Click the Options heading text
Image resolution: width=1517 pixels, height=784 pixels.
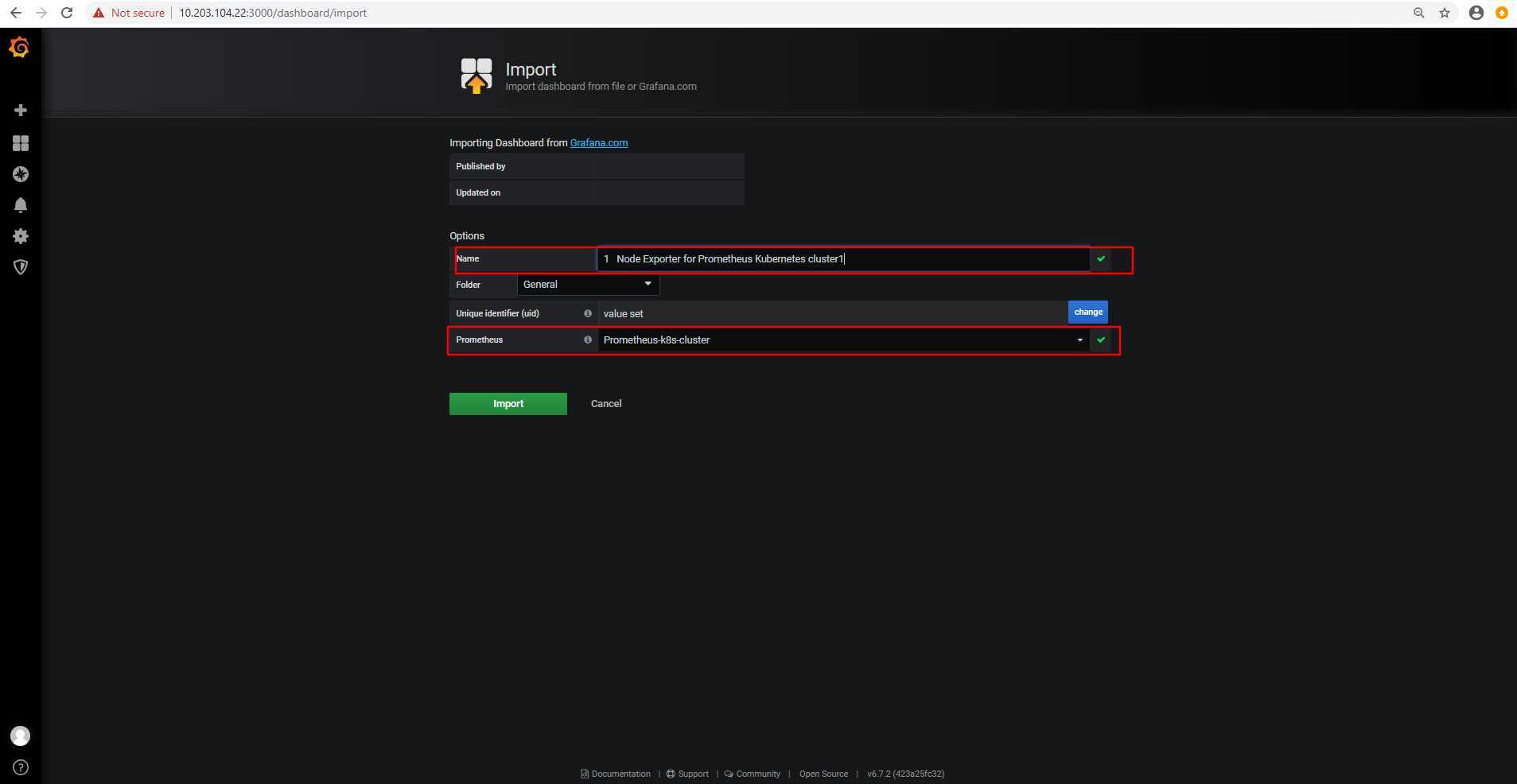coord(467,236)
